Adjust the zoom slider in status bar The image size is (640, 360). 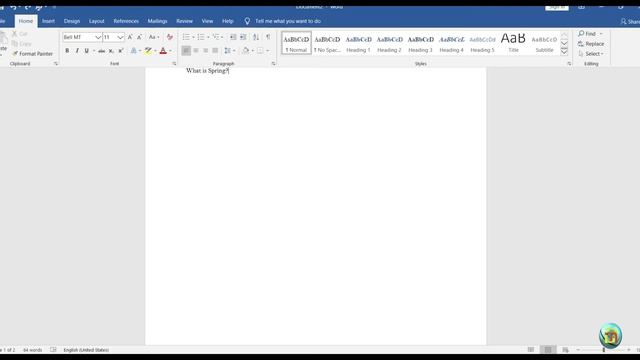click(x=604, y=350)
